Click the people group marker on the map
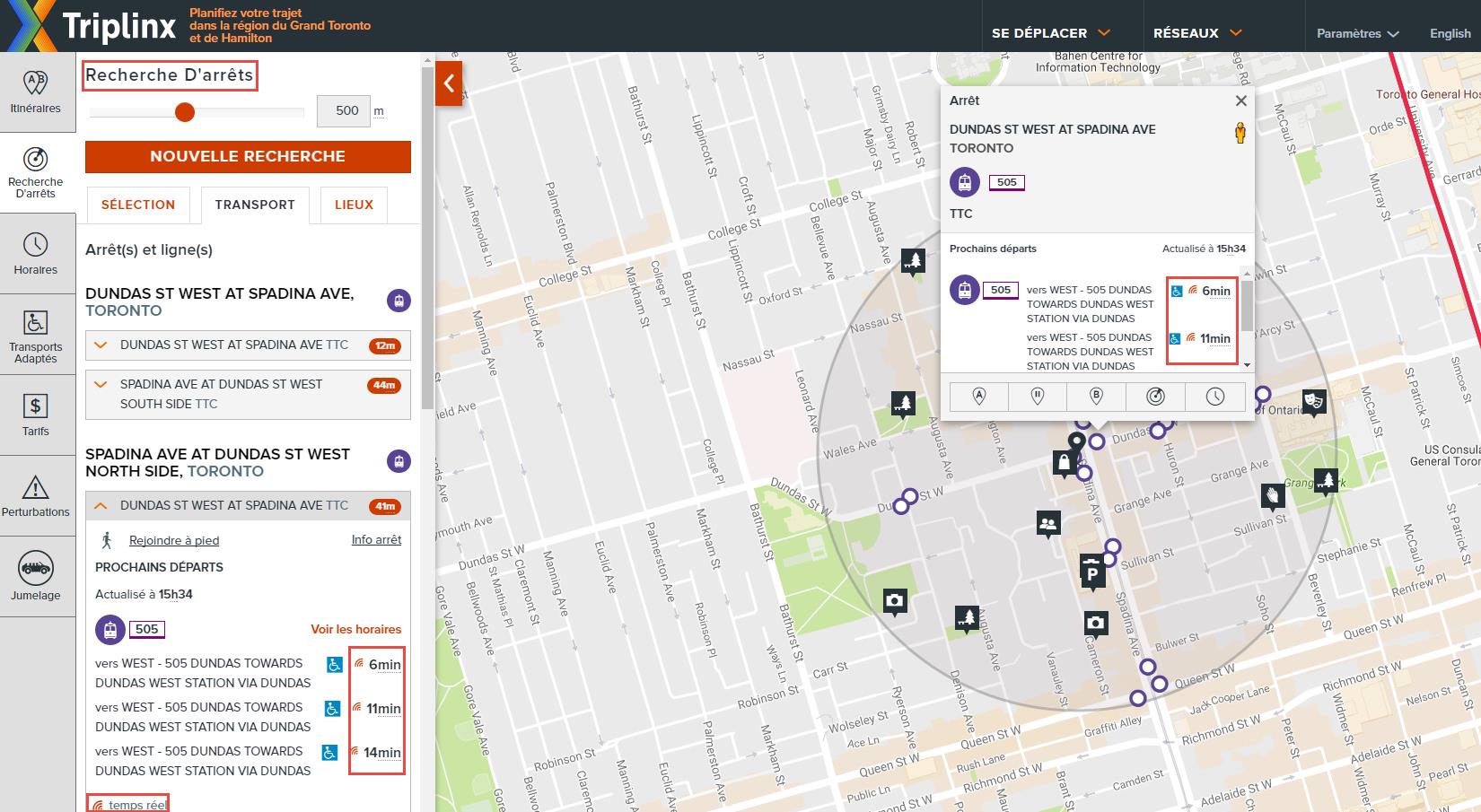This screenshot has height=812, width=1481. click(x=1047, y=523)
